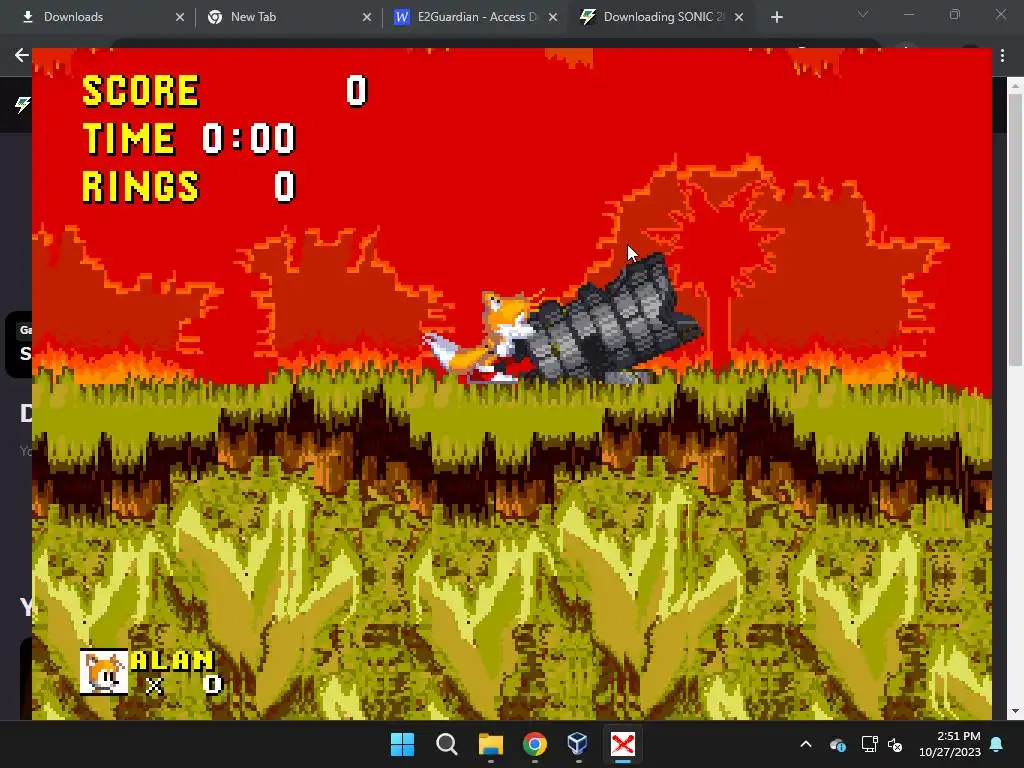
Task: Open Windows Start menu
Action: pyautogui.click(x=402, y=744)
